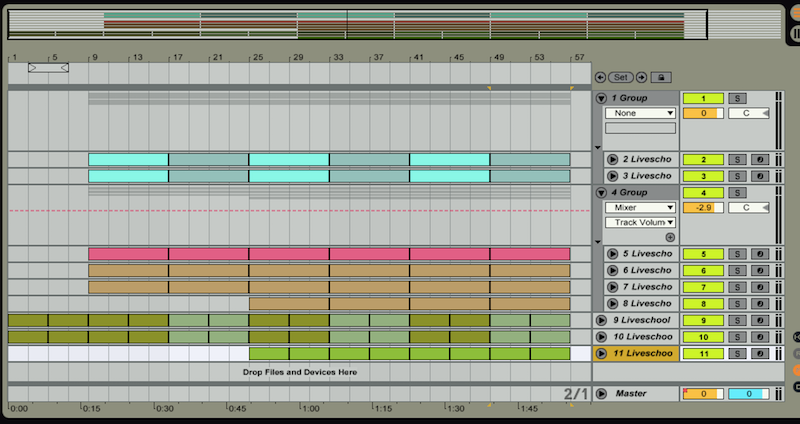Set pan control C on 1 Group
Screen dimensions: 800x424
(x=748, y=113)
